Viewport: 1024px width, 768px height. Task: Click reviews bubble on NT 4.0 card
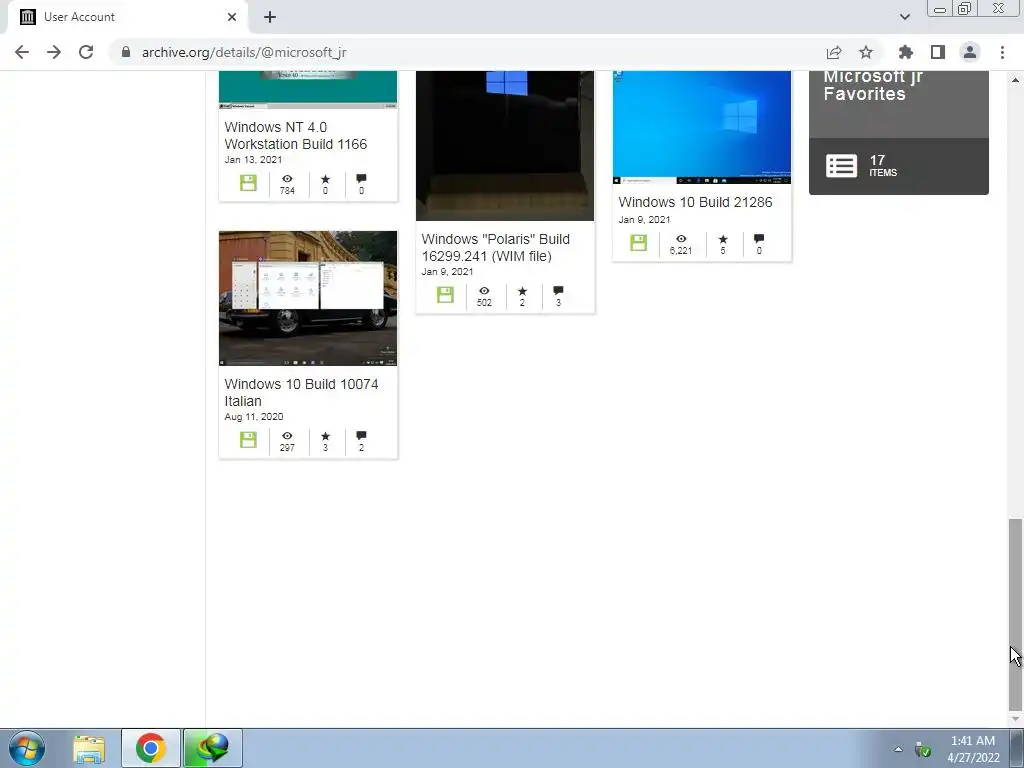coord(361,178)
